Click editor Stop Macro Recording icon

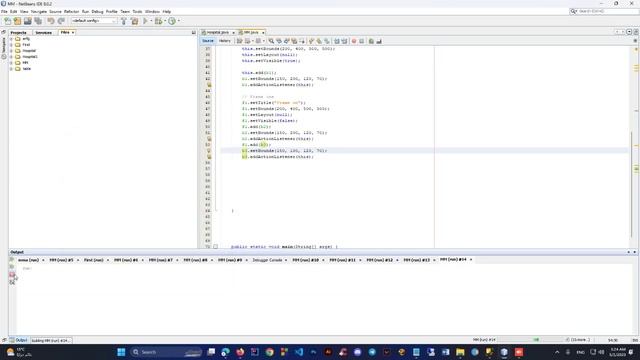tap(362, 41)
